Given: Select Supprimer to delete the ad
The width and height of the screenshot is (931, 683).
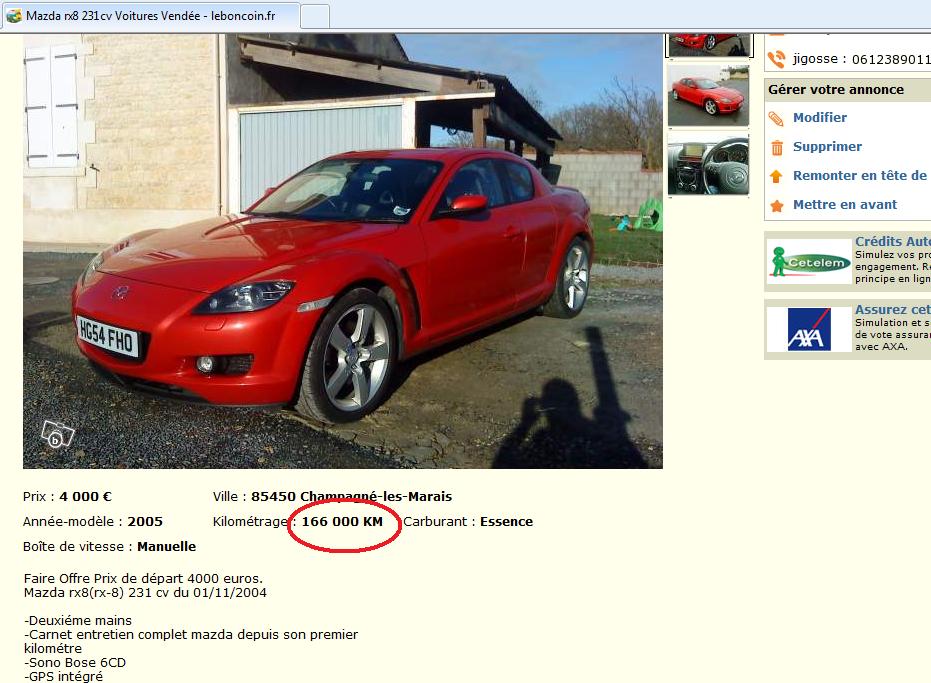Looking at the screenshot, I should [x=827, y=147].
